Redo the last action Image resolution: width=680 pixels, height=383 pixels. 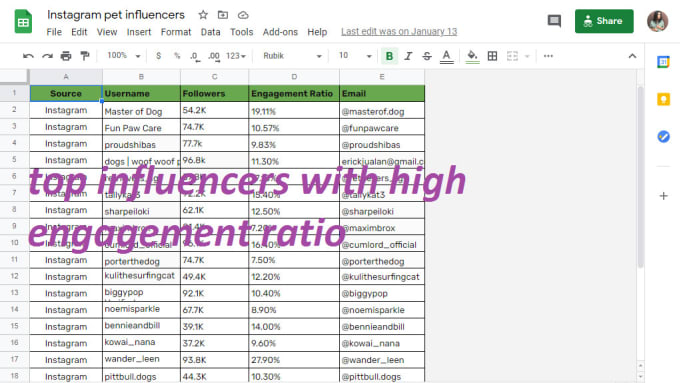47,56
